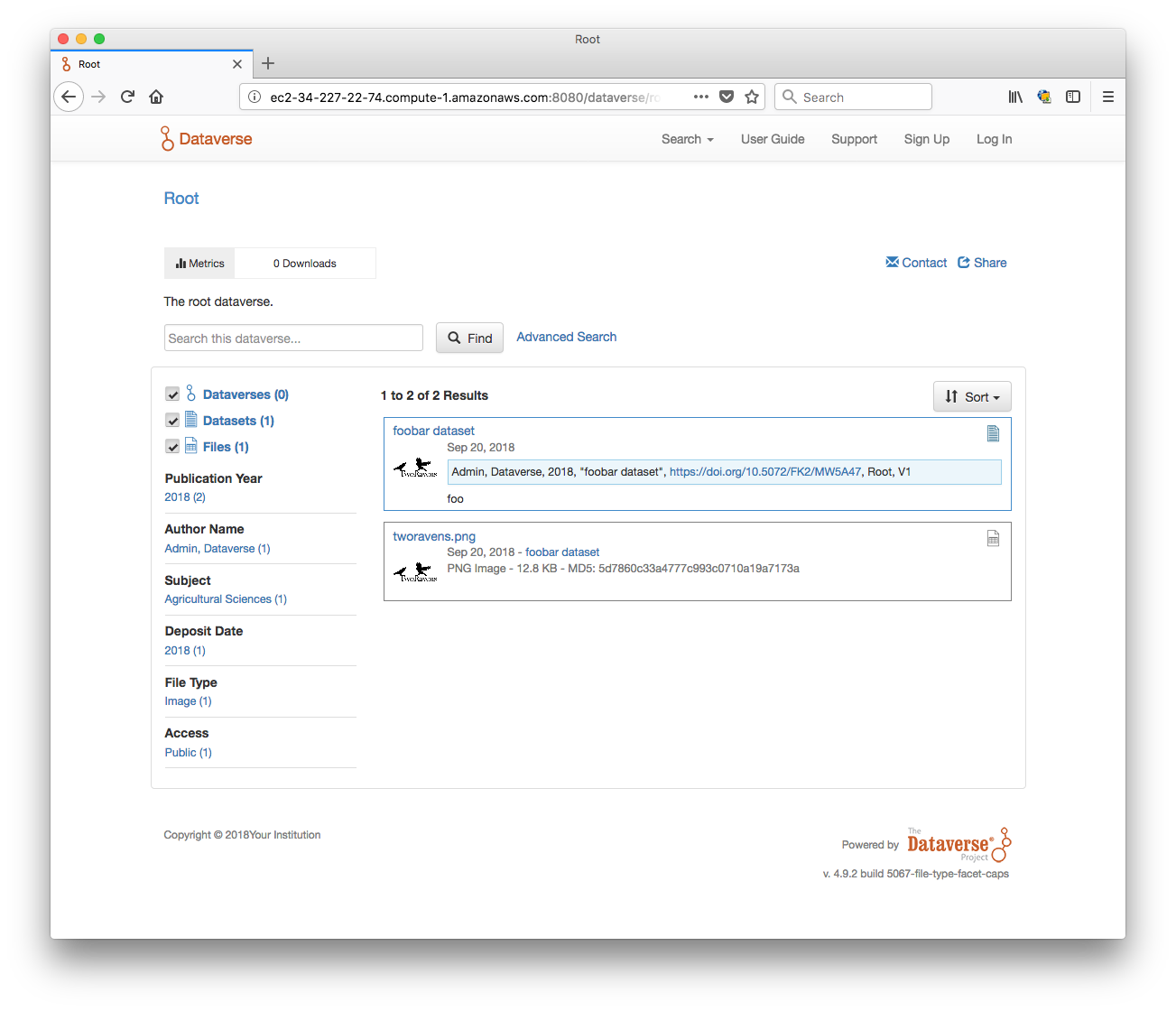Open the tworavens.png thumbnail image

coord(415,572)
